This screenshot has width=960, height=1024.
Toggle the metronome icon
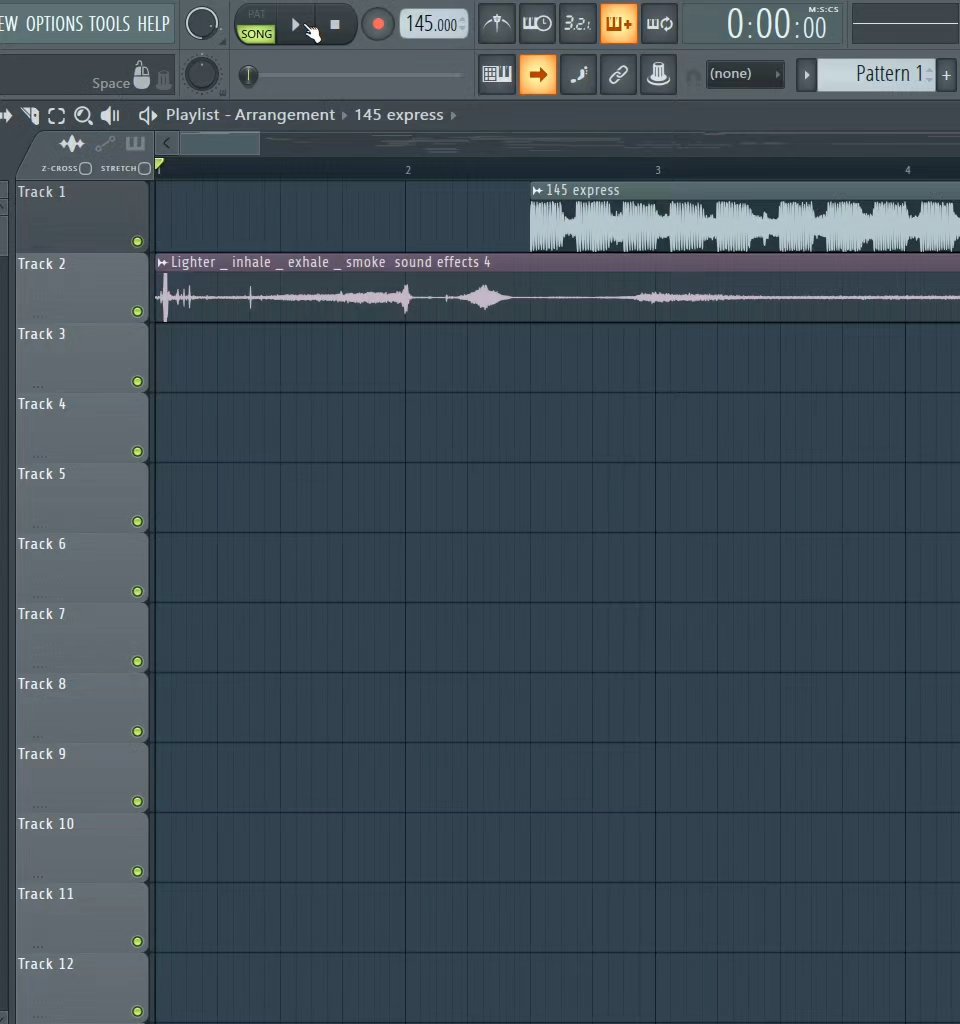pos(497,24)
